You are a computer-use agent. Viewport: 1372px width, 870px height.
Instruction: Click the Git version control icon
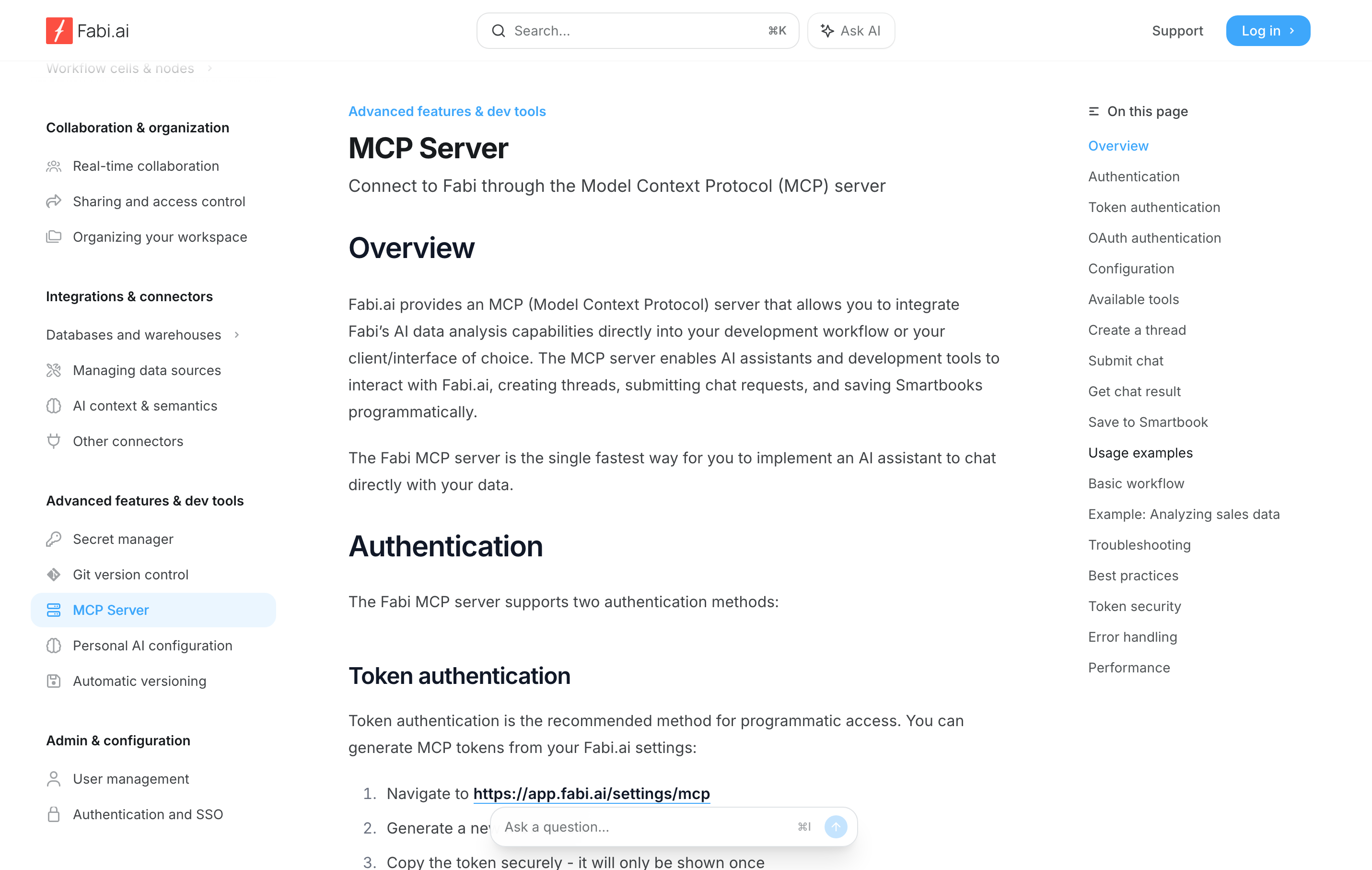point(54,574)
